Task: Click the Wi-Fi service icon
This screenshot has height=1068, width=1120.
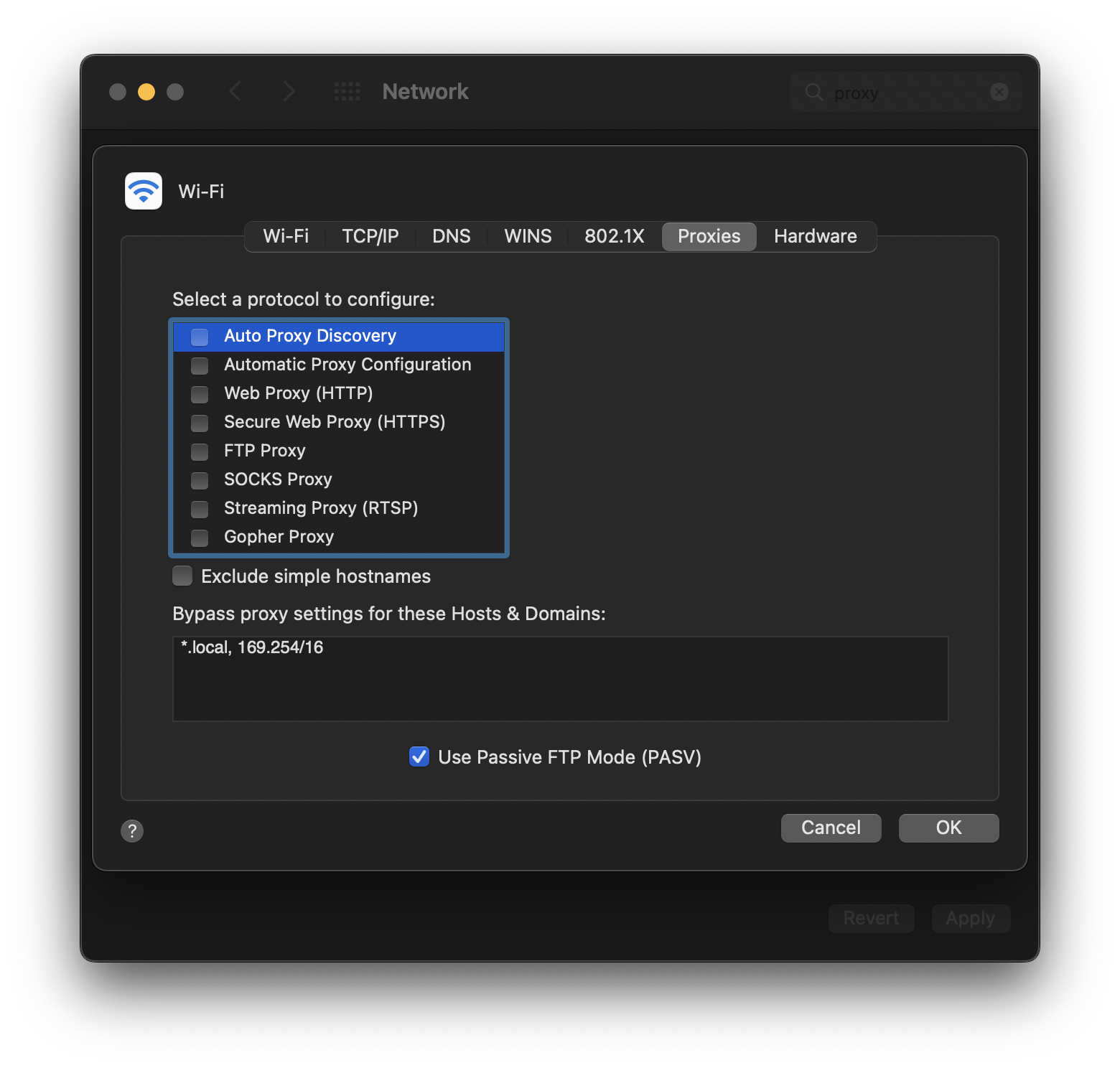Action: pos(143,191)
